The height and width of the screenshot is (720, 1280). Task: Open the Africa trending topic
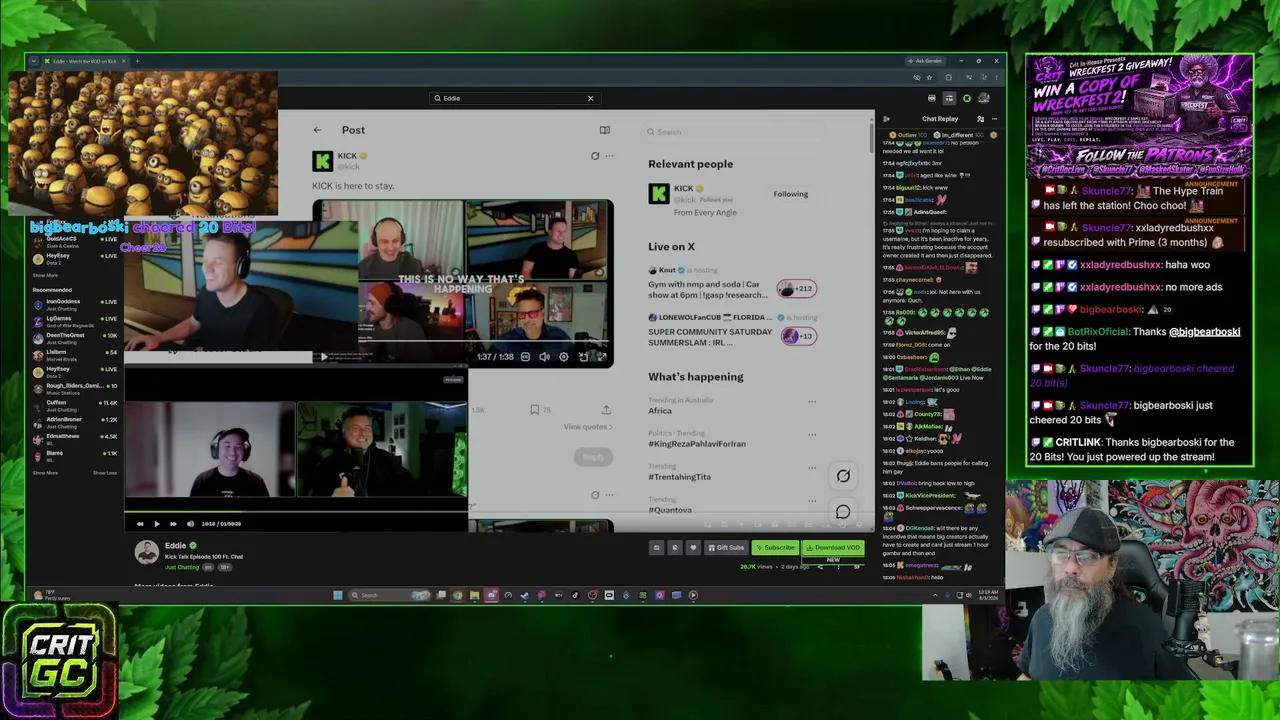coord(660,411)
